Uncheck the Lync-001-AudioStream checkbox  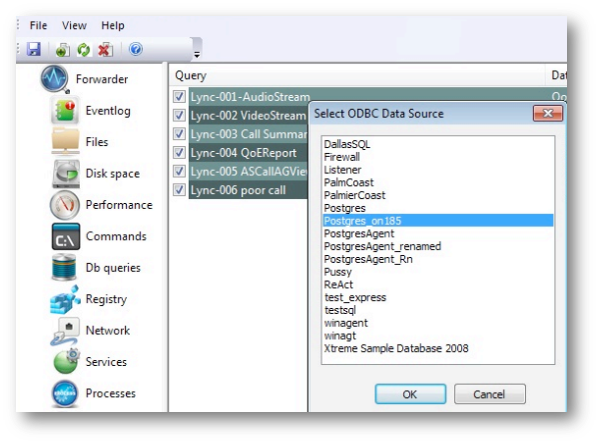click(179, 96)
